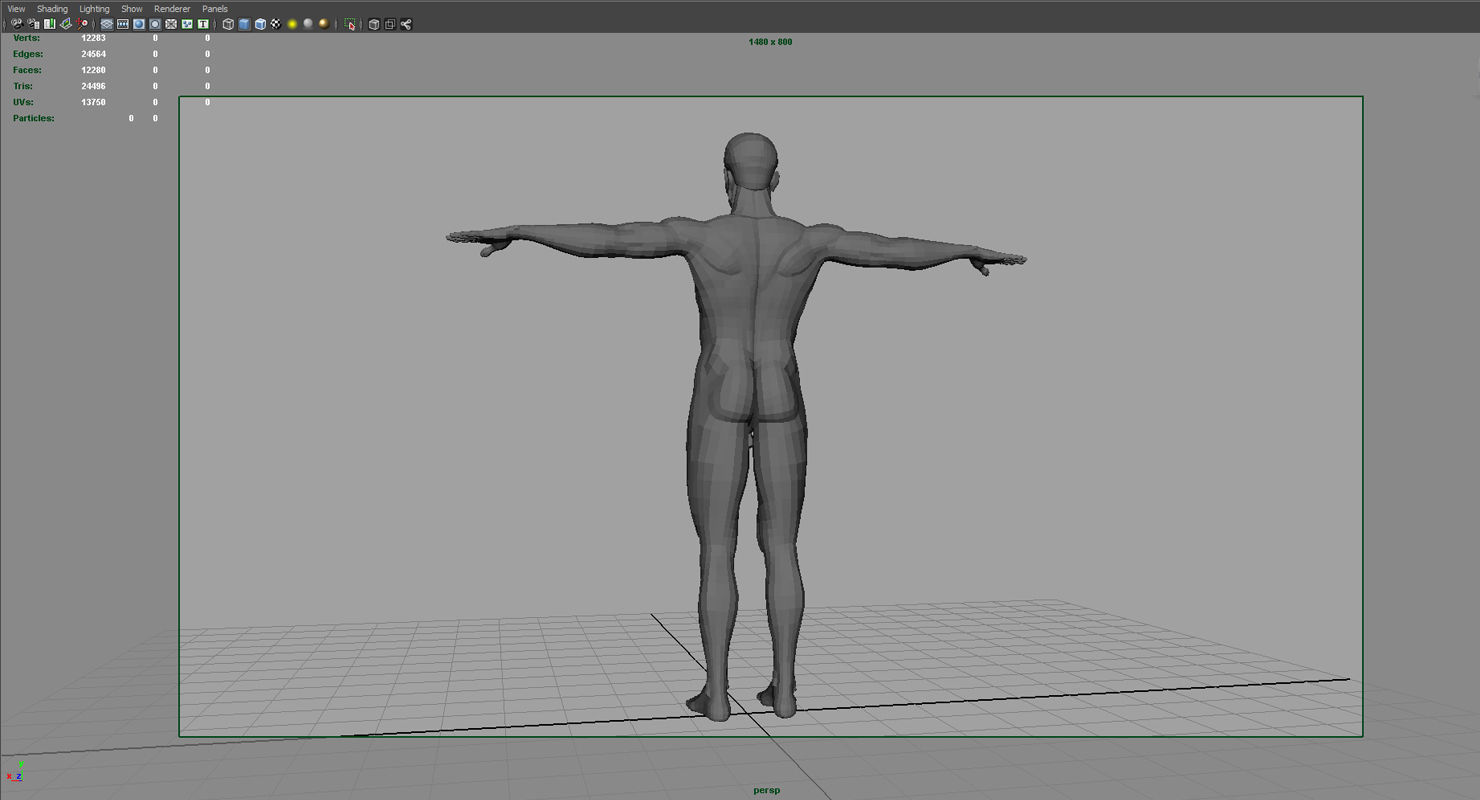The width and height of the screenshot is (1480, 800).
Task: Enable Use All Lights (yellow sphere)
Action: tap(292, 24)
